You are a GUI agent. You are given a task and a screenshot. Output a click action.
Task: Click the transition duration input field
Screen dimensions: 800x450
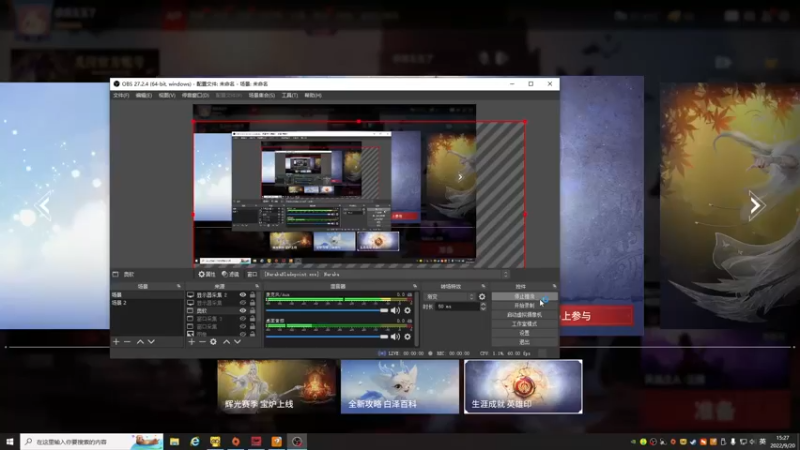point(457,307)
